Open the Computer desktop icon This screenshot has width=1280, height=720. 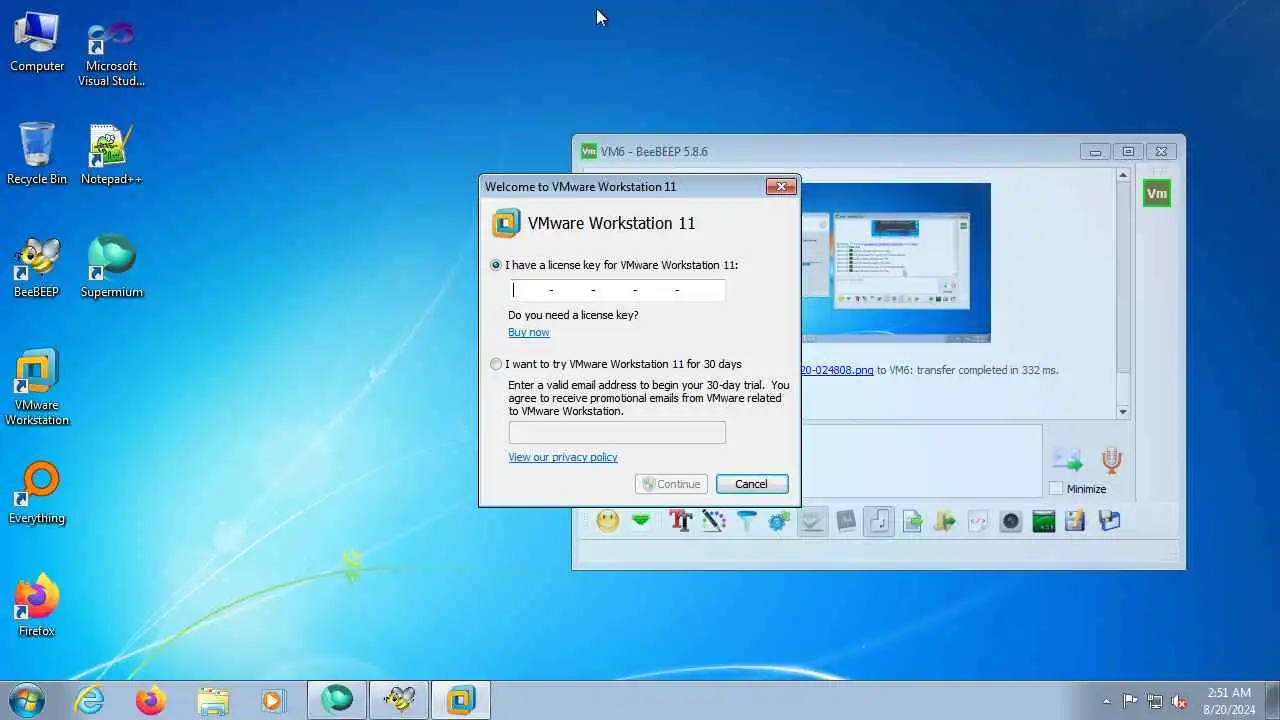pos(37,42)
